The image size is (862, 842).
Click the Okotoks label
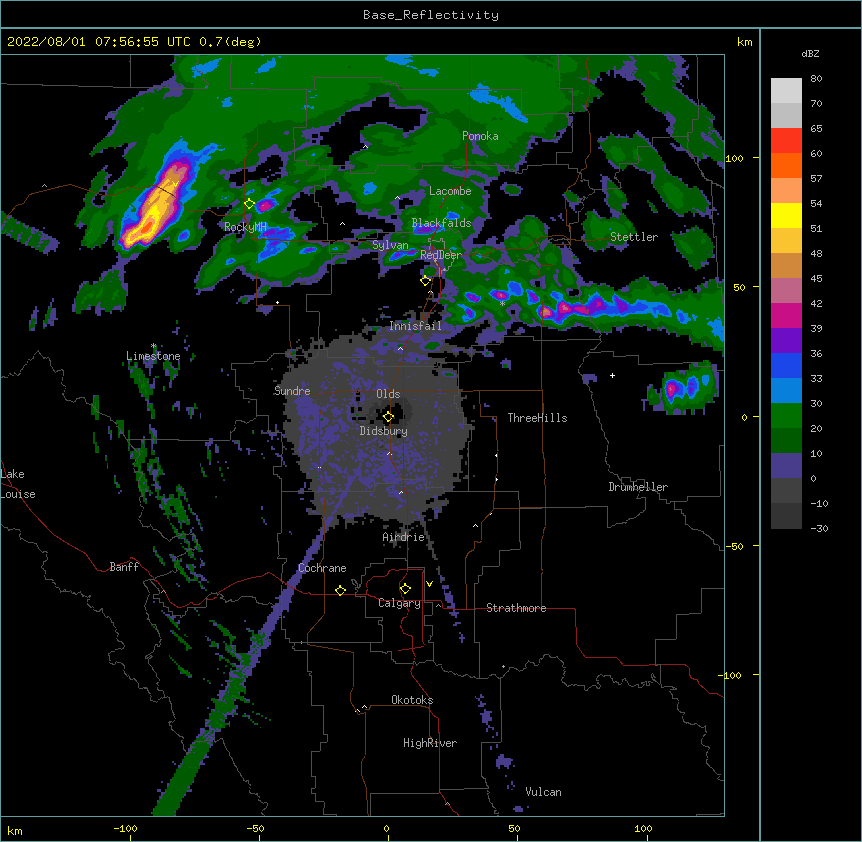click(x=412, y=700)
